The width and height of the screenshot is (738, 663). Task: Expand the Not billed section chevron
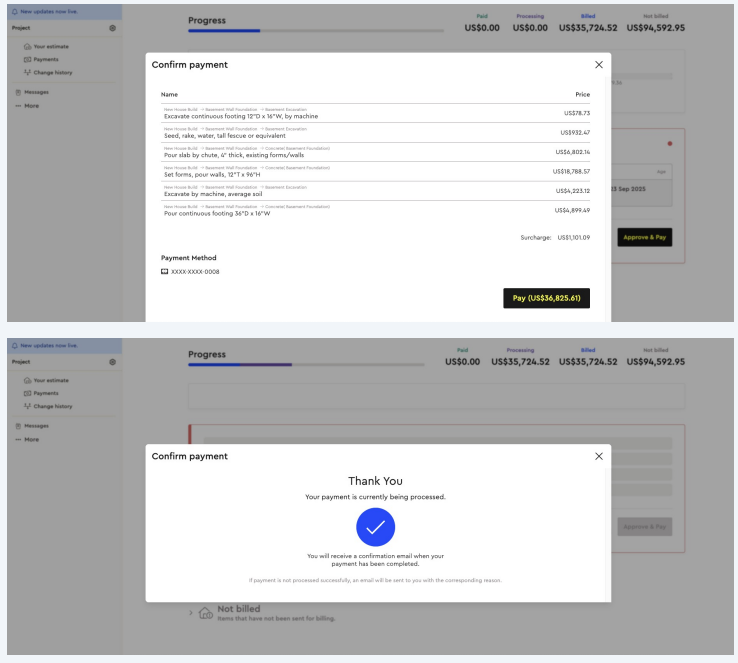click(191, 612)
